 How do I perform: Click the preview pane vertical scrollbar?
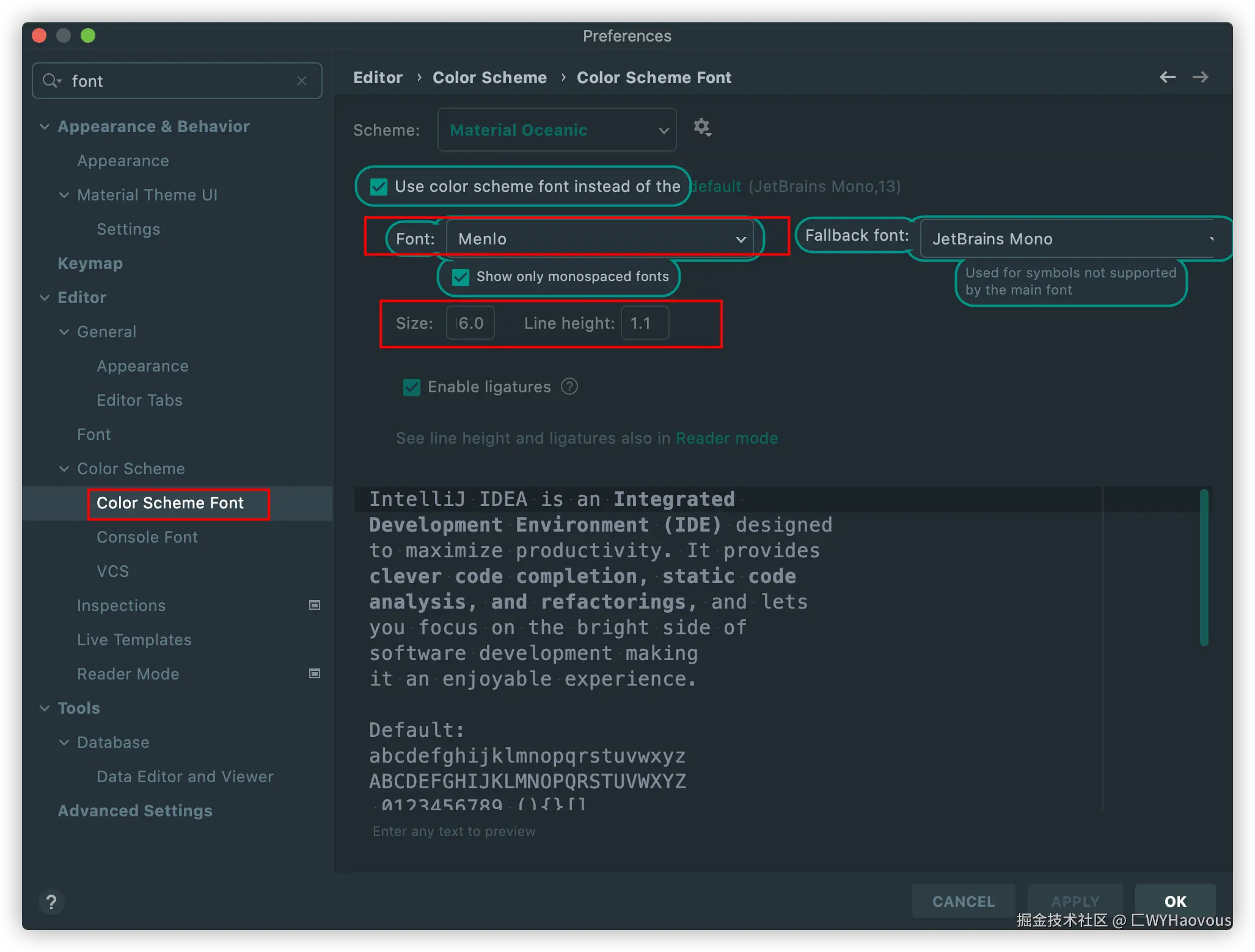coord(1204,567)
